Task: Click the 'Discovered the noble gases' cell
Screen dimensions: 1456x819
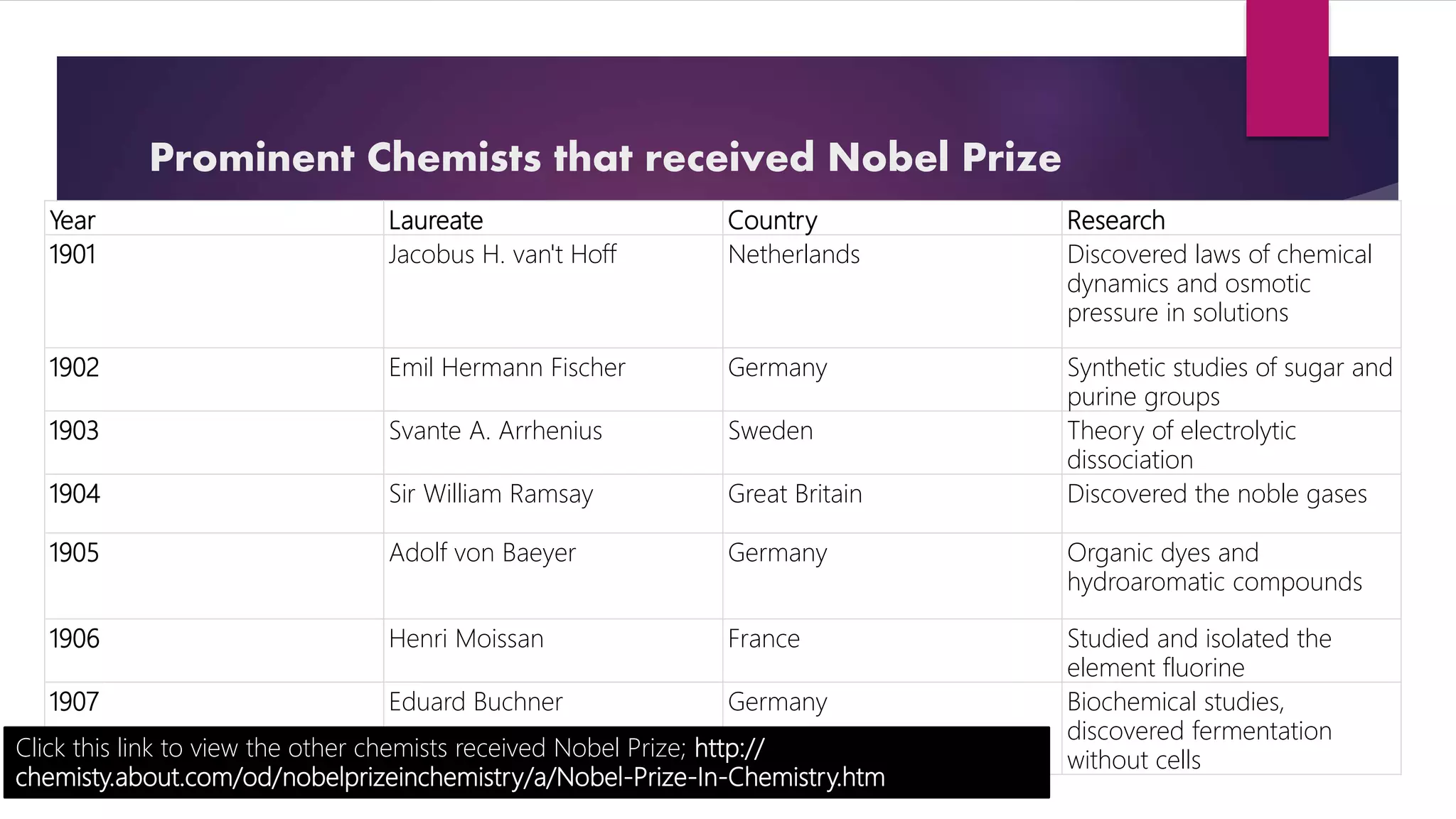Action: click(x=1231, y=504)
